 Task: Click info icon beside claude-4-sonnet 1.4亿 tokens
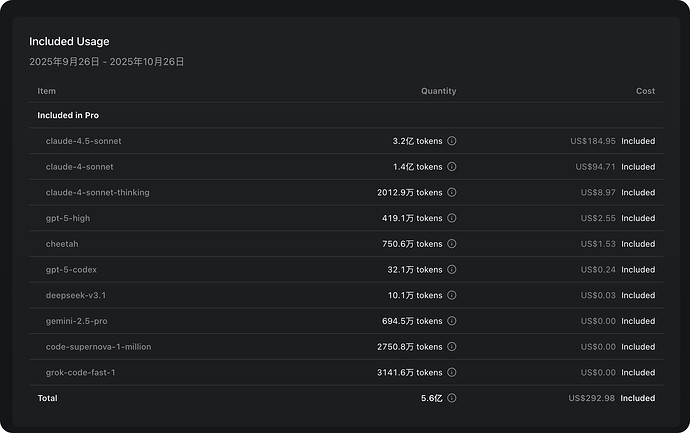click(x=451, y=167)
